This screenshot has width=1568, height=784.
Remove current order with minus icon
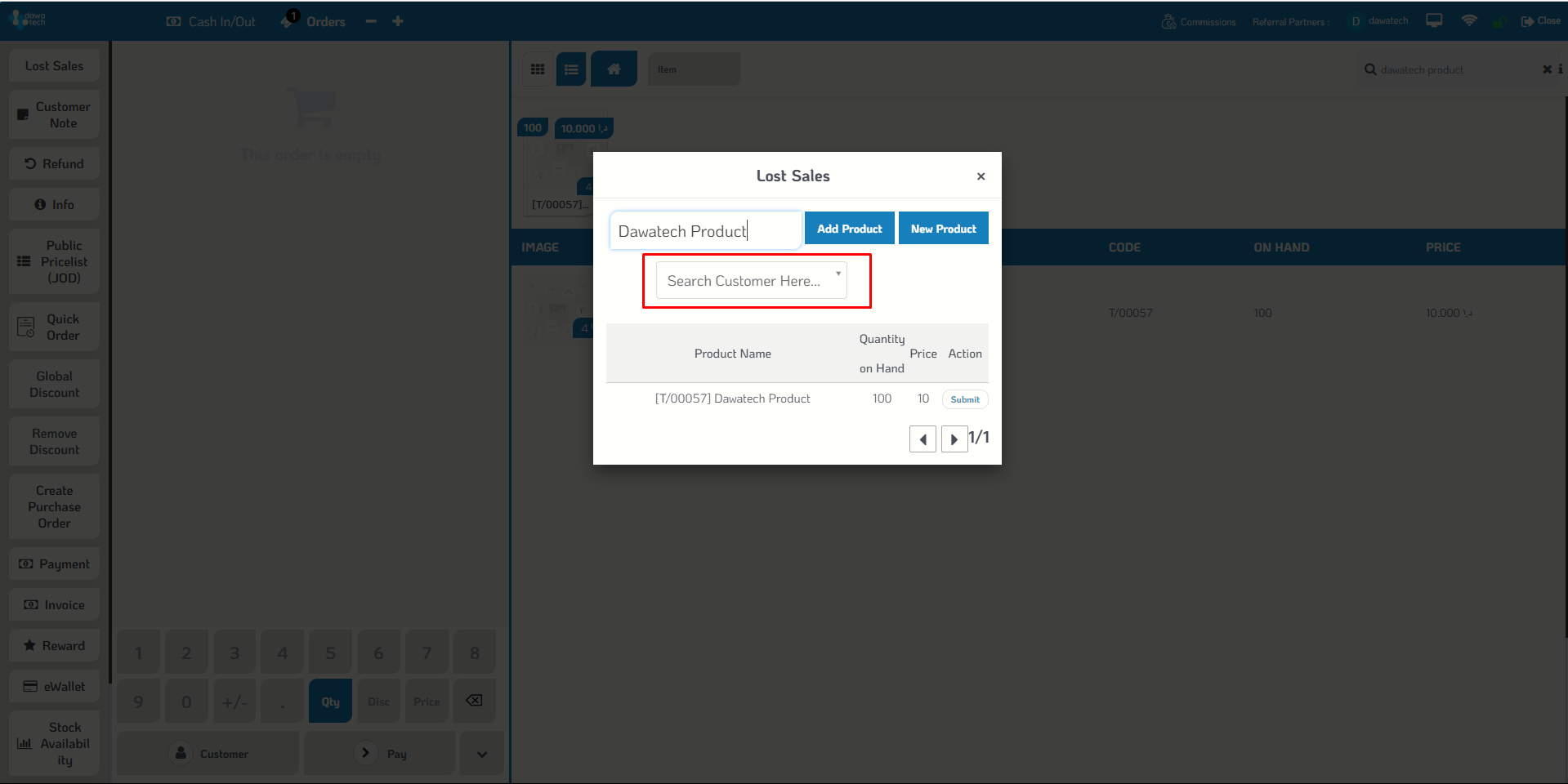pos(371,21)
